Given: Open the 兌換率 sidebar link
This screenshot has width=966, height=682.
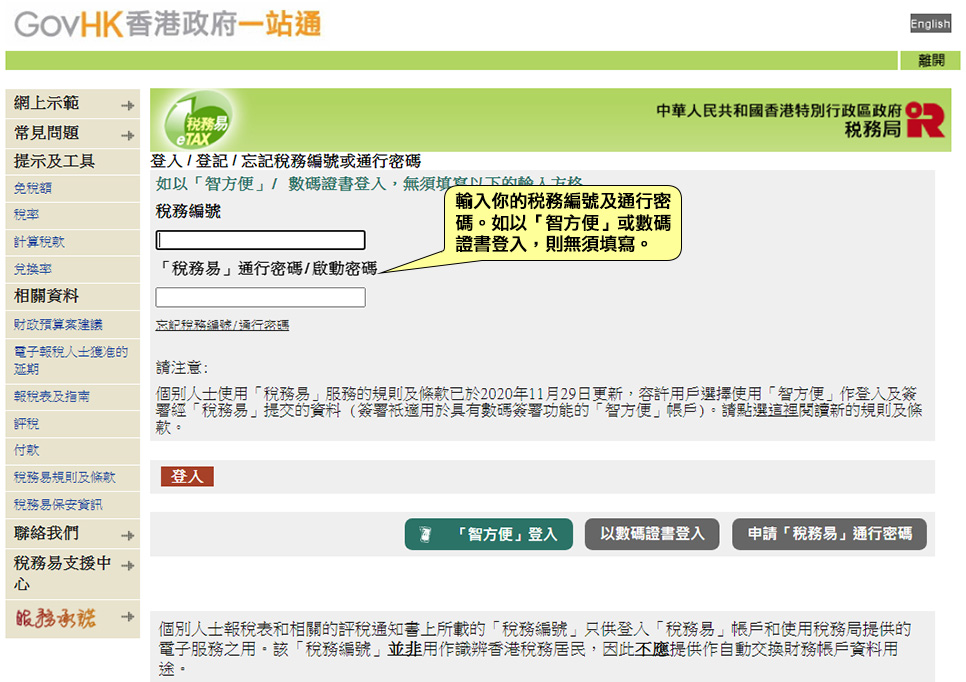Looking at the screenshot, I should click(x=33, y=269).
